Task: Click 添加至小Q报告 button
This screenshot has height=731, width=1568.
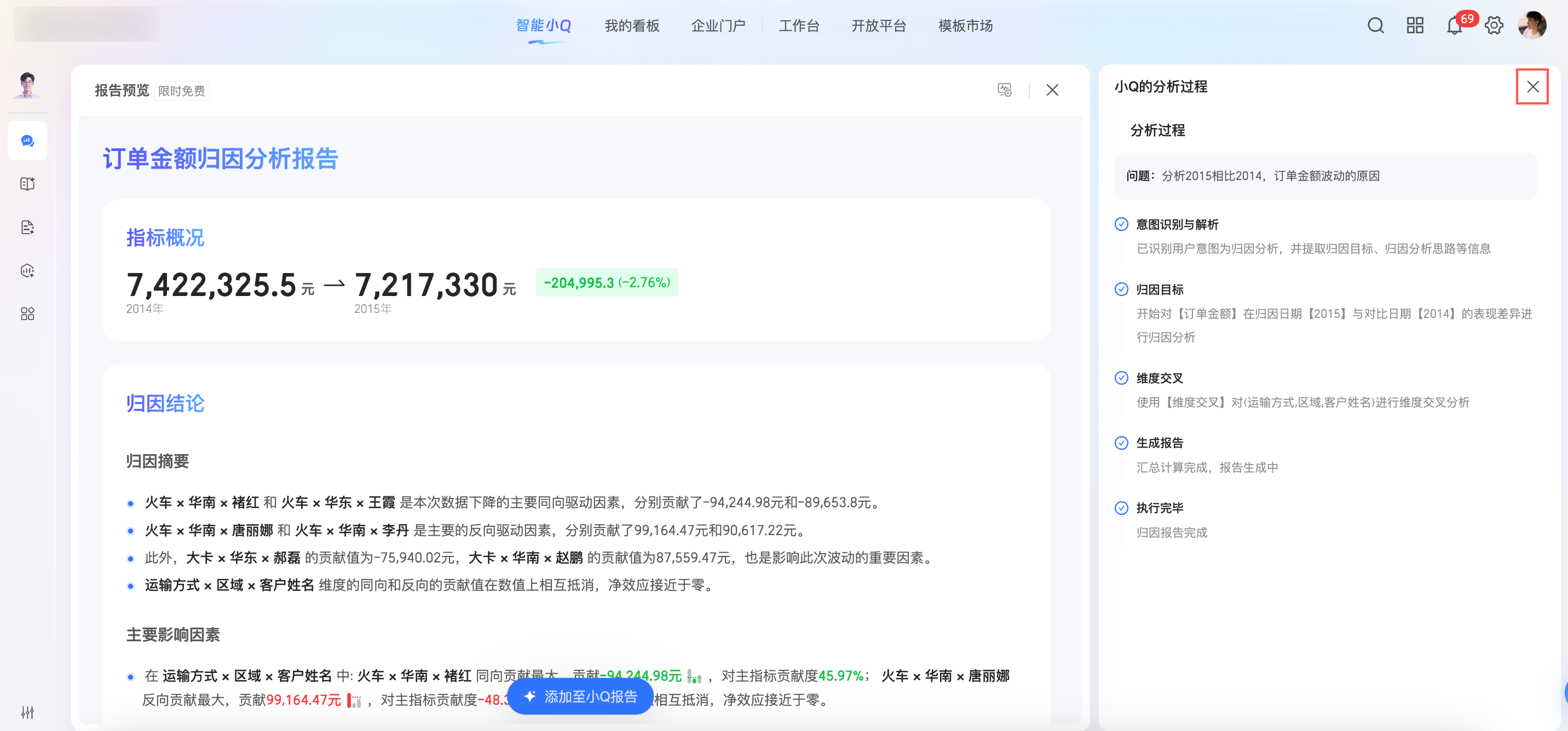Action: point(581,697)
